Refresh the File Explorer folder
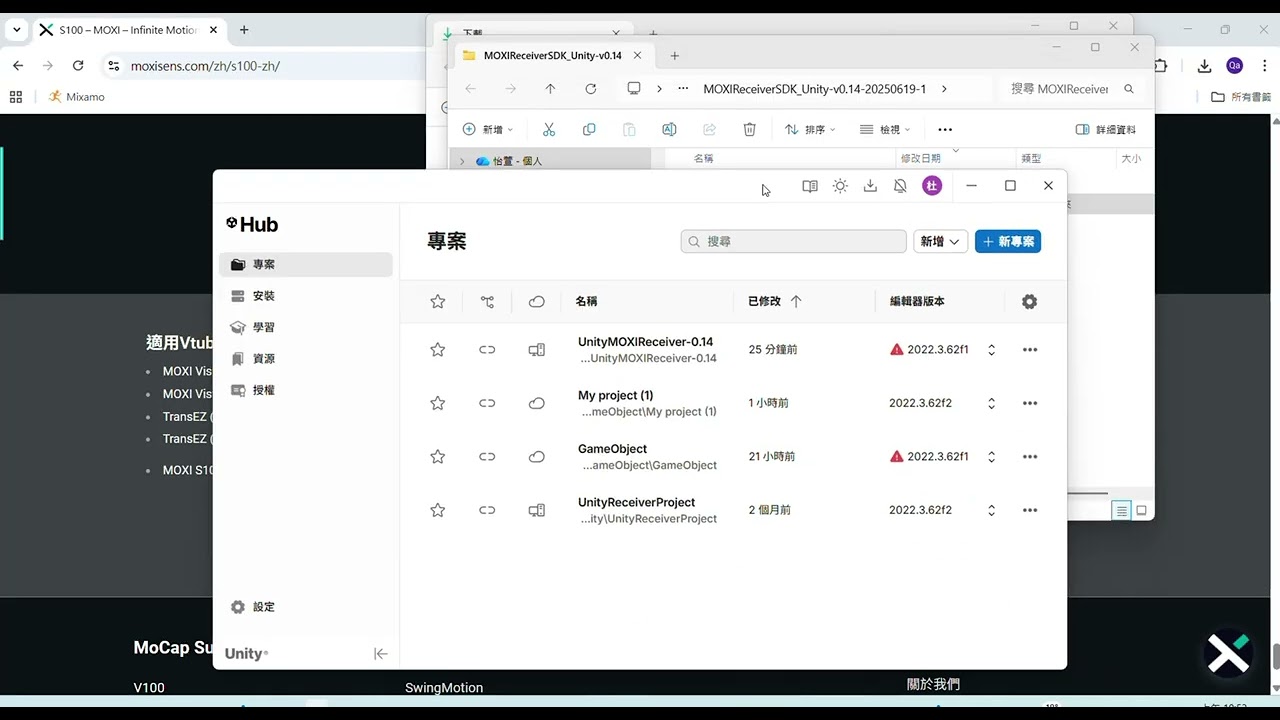 pos(590,89)
